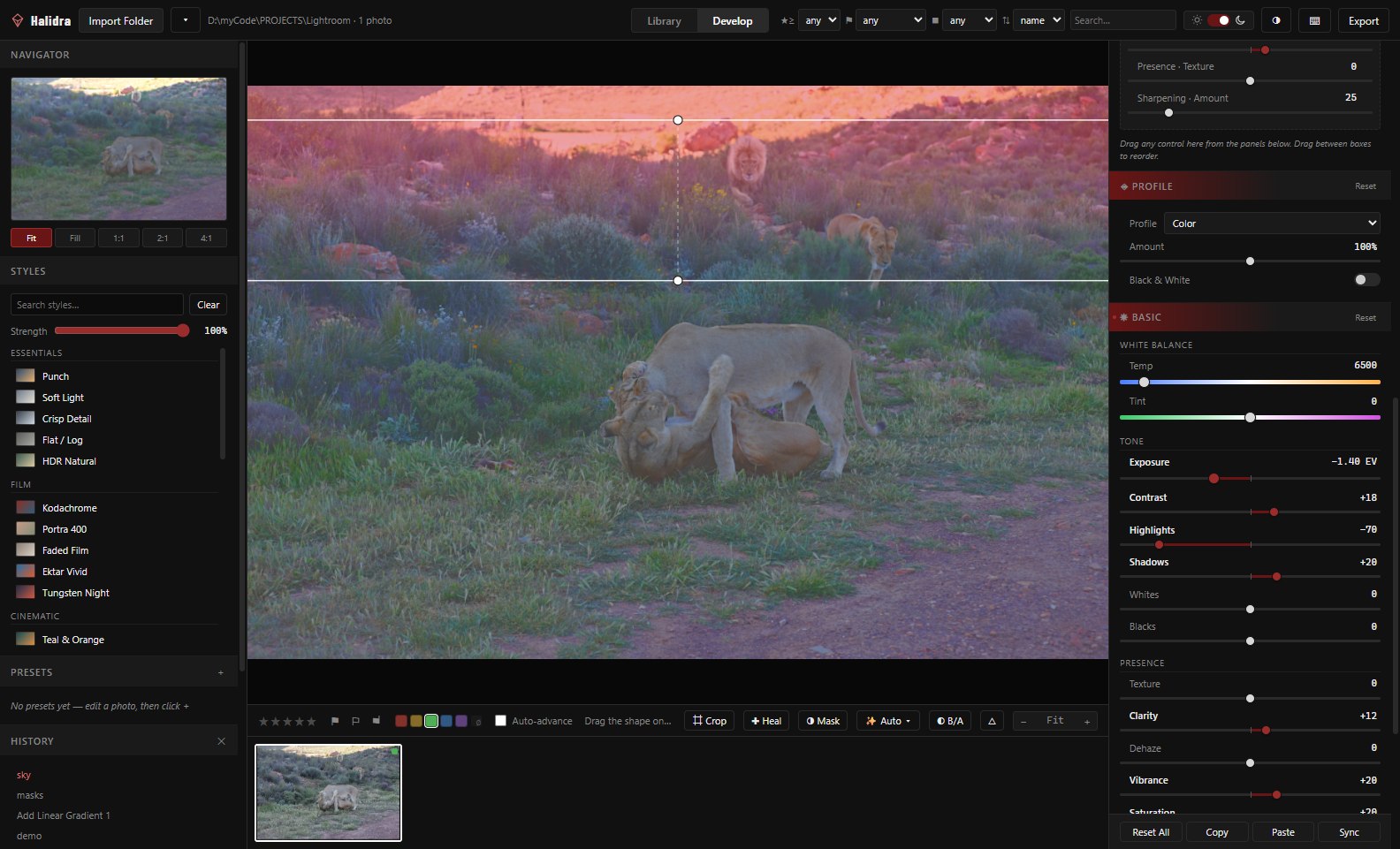Click the Import Folder button
Screen dimensions: 1400x849
click(120, 20)
